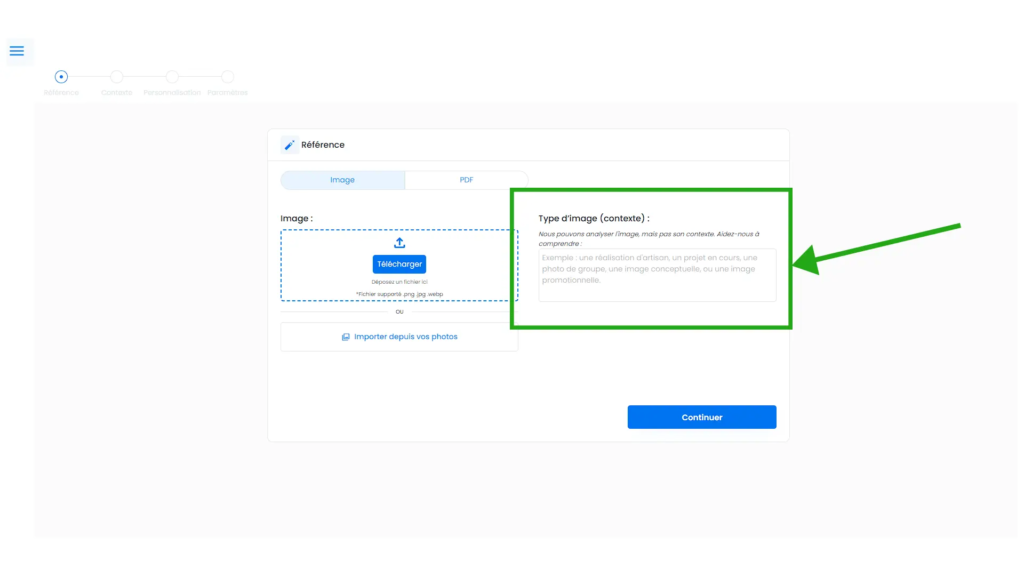This screenshot has width=1024, height=576.
Task: Go to the Personnalisation step circle
Action: point(172,77)
